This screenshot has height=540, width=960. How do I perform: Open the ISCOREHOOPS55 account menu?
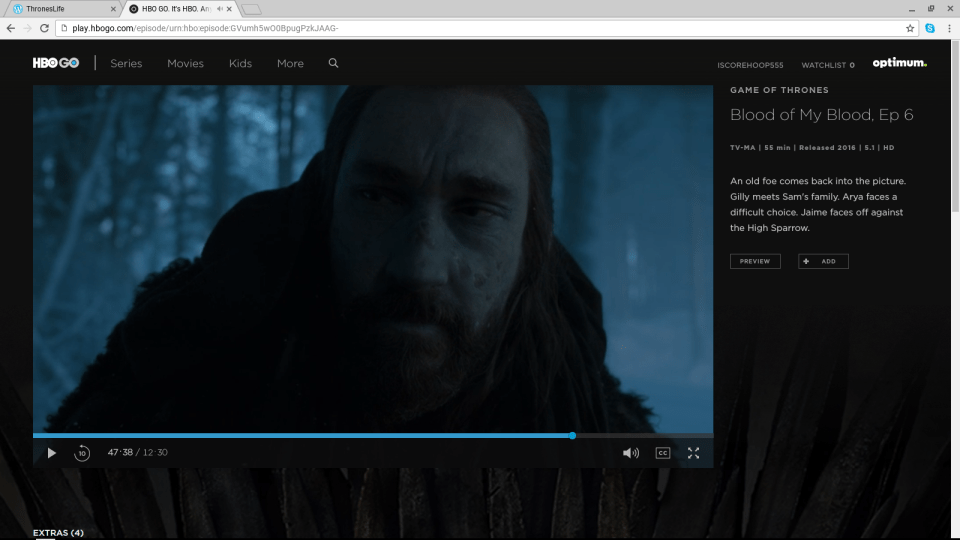coord(750,65)
